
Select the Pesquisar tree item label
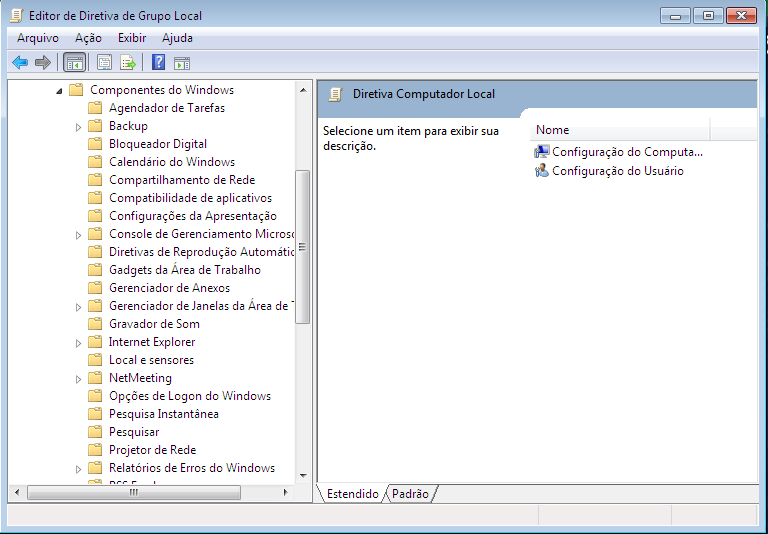[134, 432]
